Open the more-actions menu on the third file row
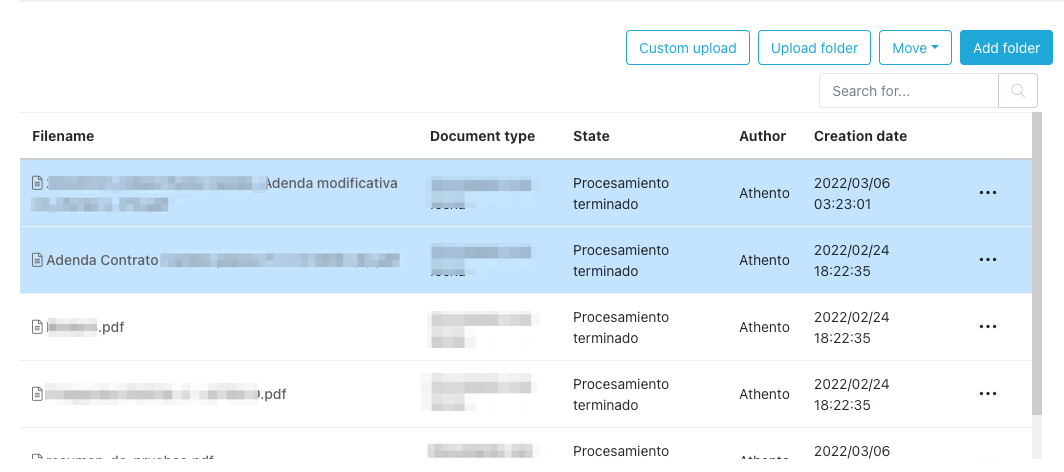The width and height of the screenshot is (1064, 472). 988,327
